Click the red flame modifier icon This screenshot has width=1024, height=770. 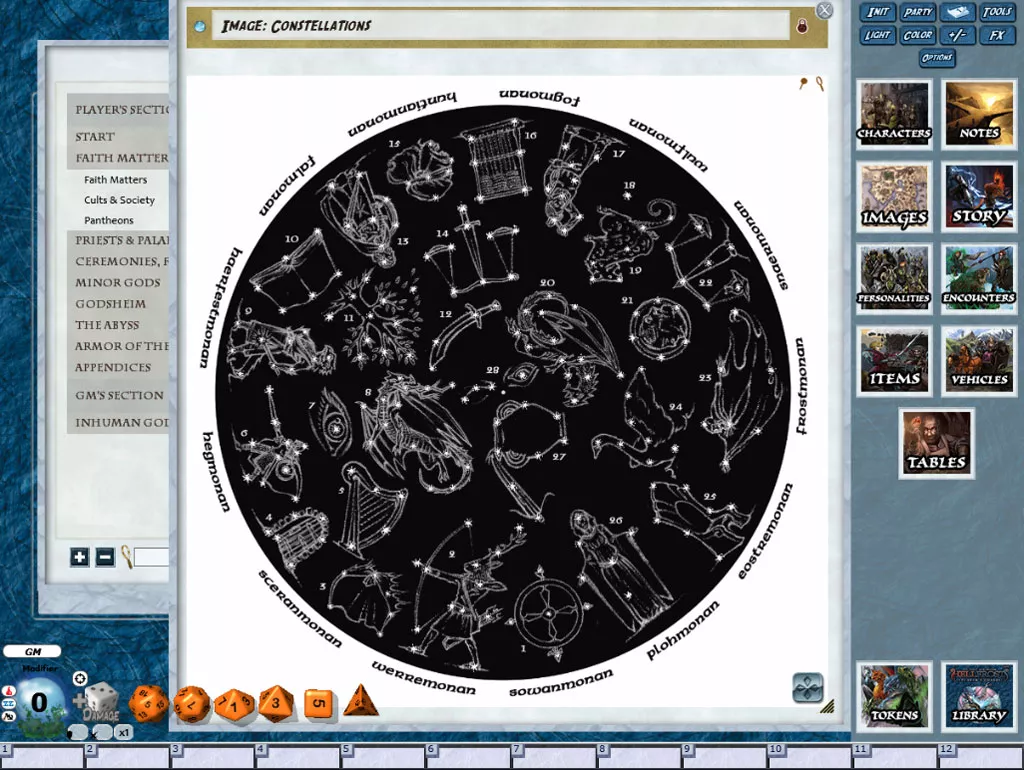coord(8,691)
